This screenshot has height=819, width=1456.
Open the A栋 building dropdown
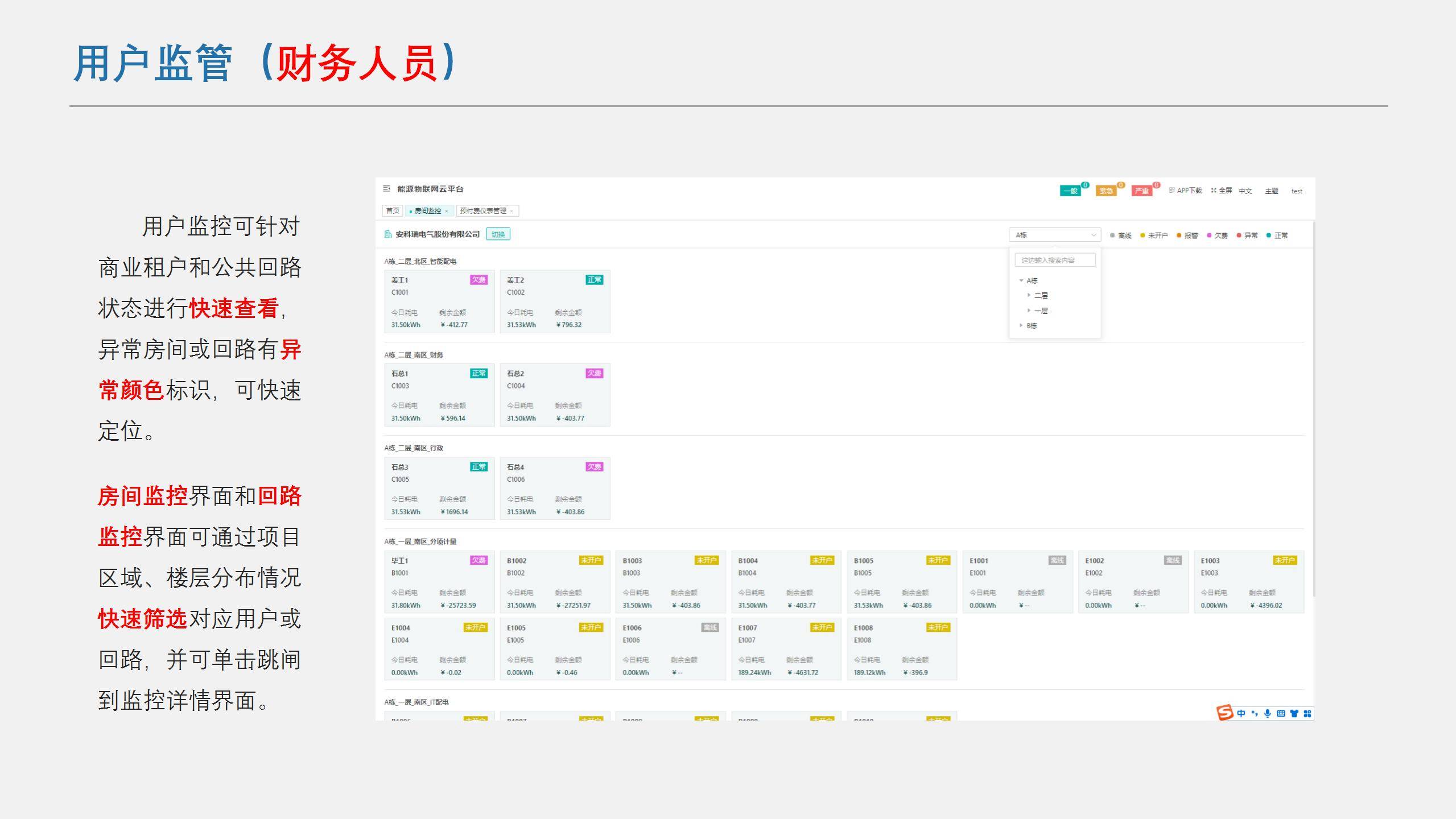tap(1055, 235)
